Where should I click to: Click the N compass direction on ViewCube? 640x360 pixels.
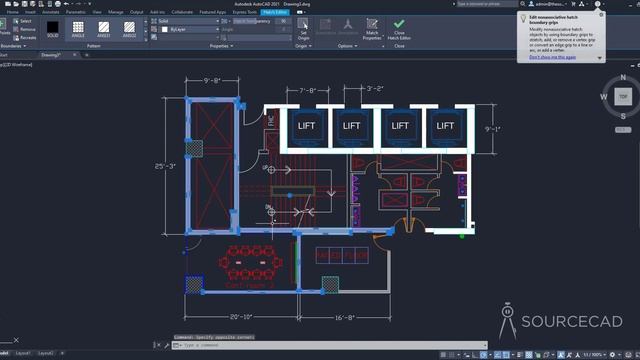[623, 77]
